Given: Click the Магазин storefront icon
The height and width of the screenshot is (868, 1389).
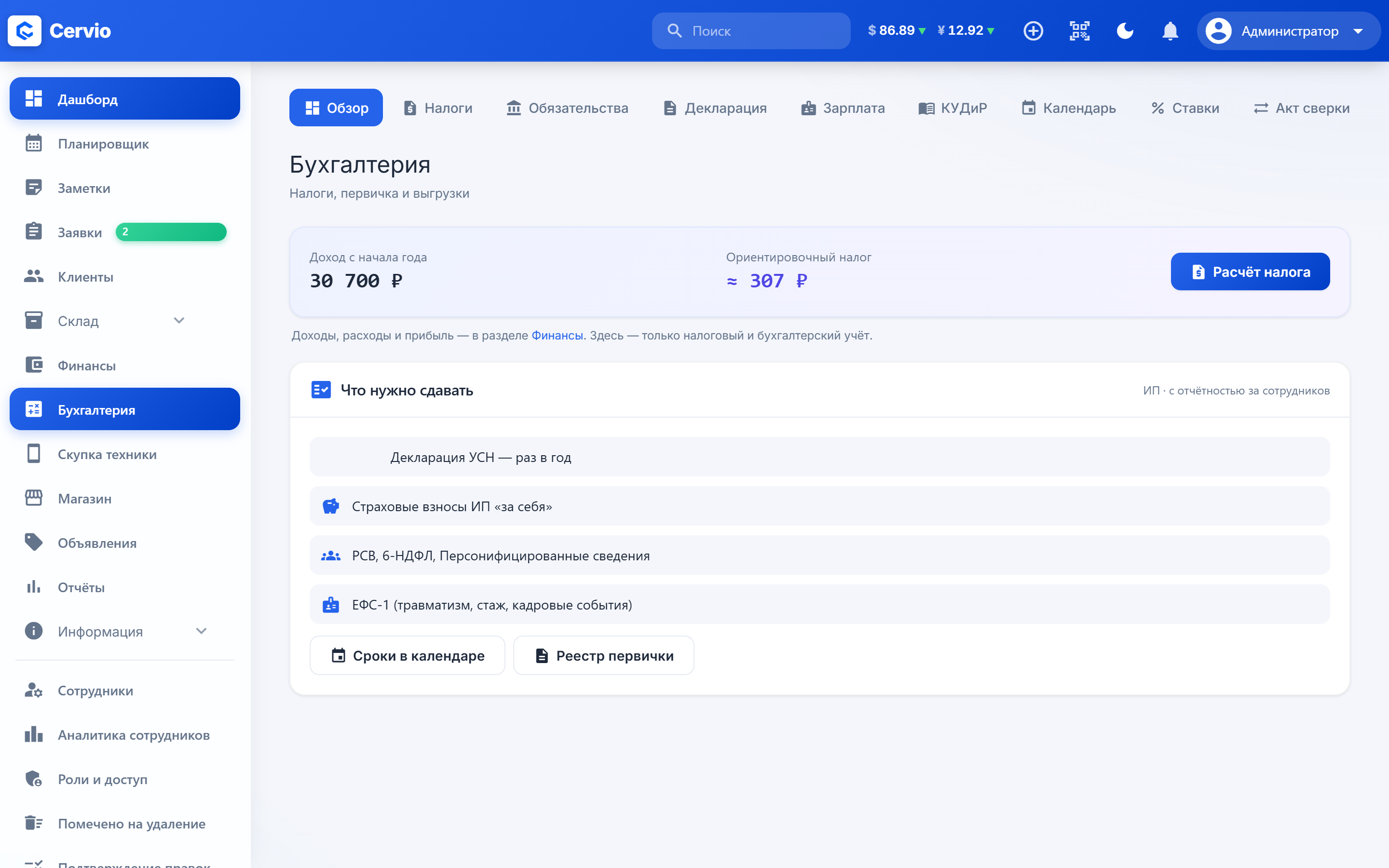Looking at the screenshot, I should (34, 498).
